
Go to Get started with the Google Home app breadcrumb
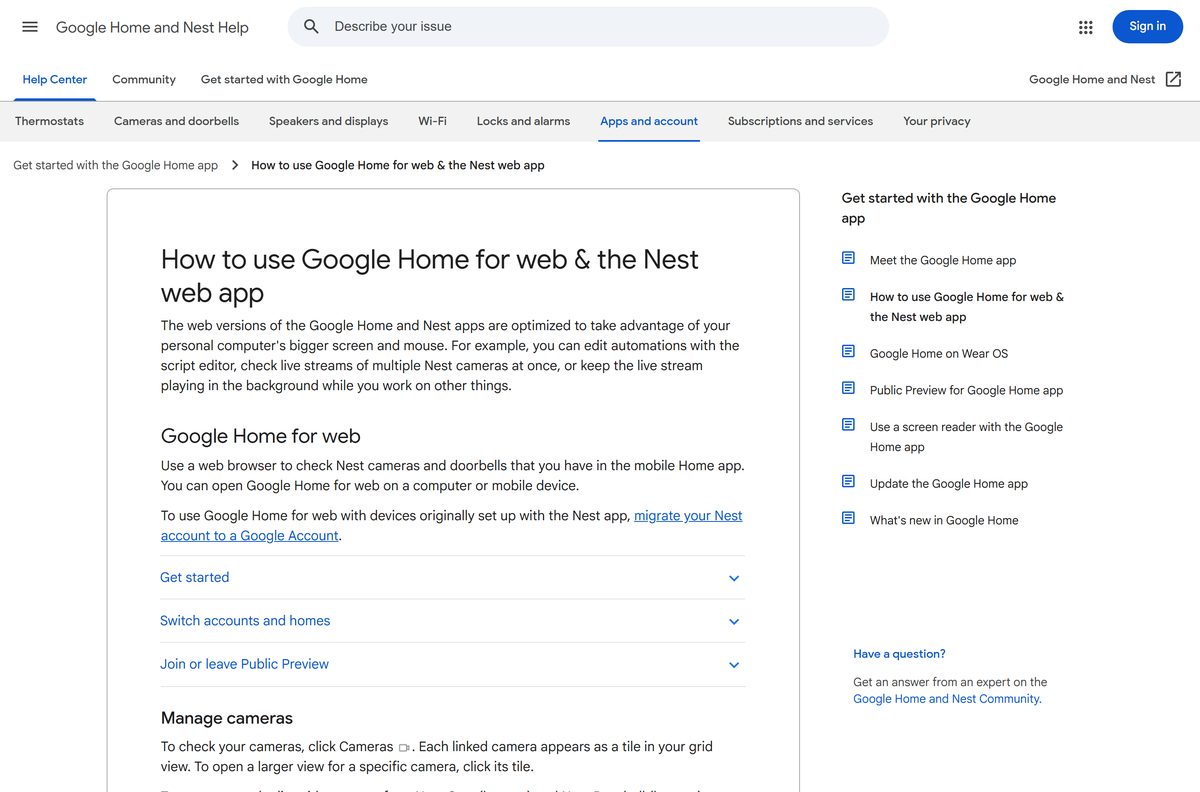click(x=115, y=165)
